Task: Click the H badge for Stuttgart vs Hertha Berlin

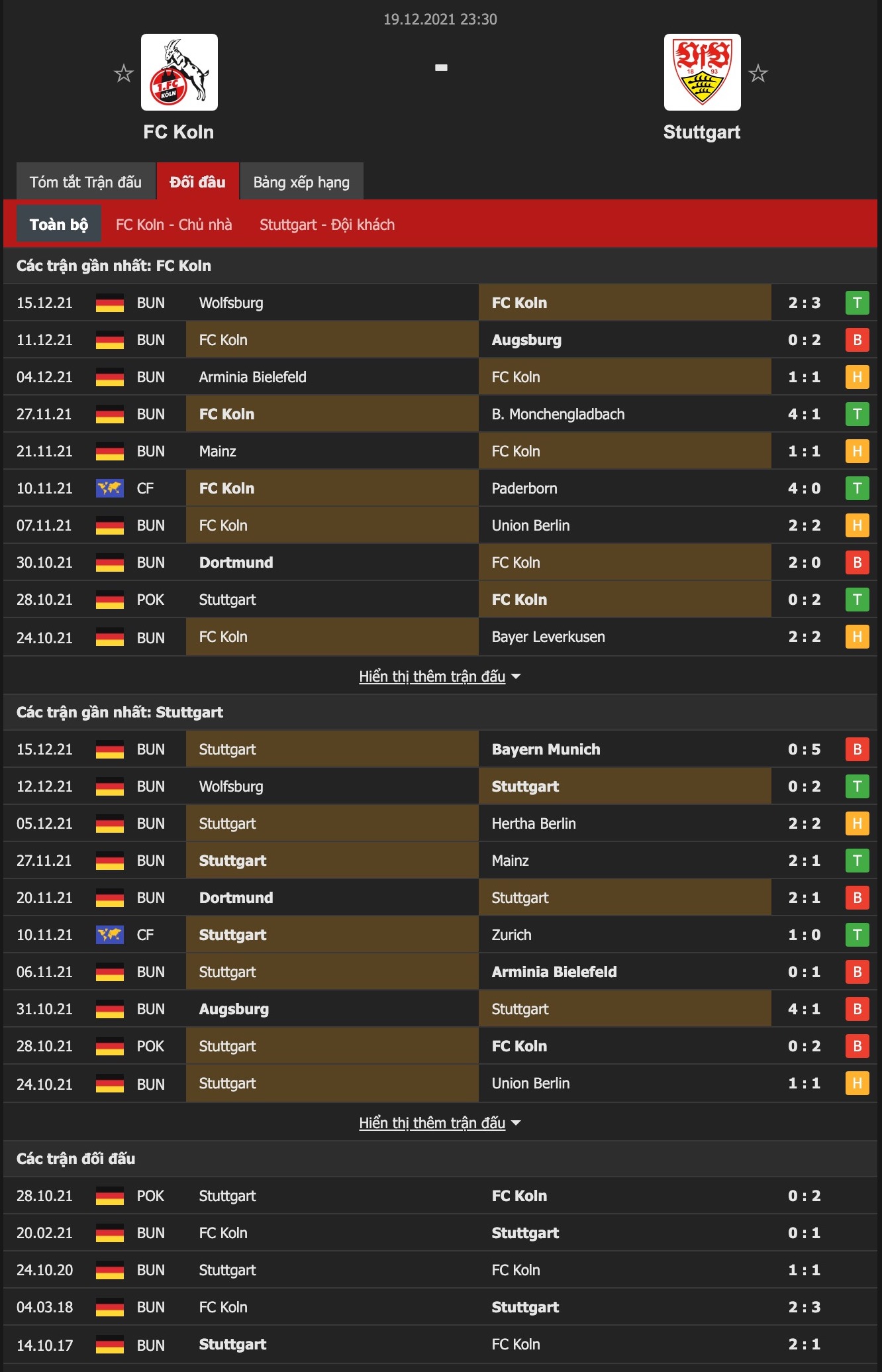Action: pyautogui.click(x=857, y=823)
